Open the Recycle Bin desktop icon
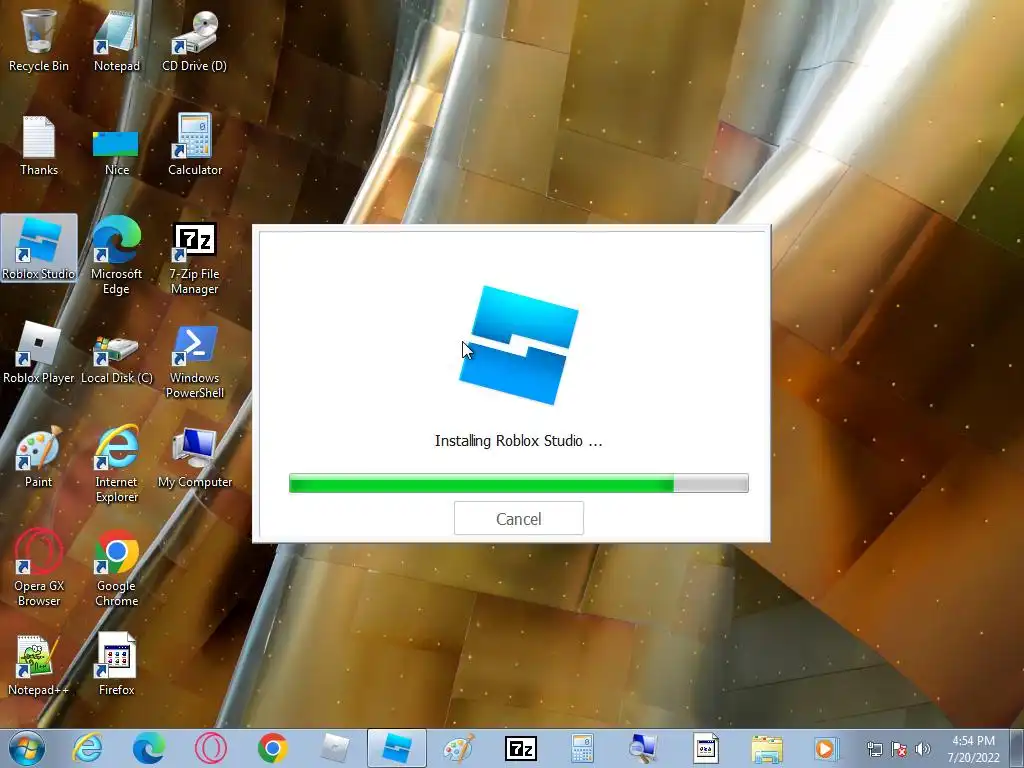1024x768 pixels. click(39, 40)
